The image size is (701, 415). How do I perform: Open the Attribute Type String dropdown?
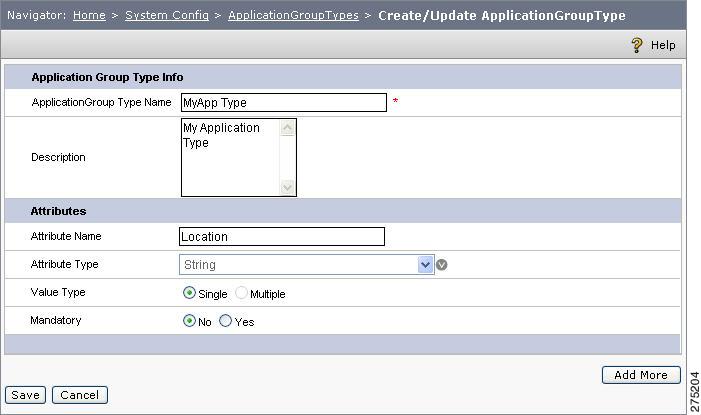click(306, 265)
